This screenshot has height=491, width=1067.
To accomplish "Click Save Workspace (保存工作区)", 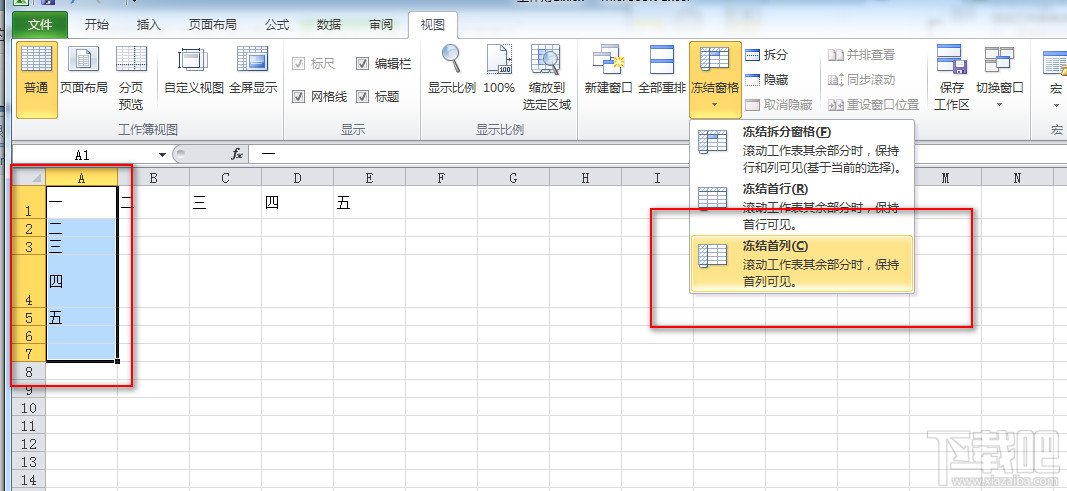I will [x=951, y=79].
